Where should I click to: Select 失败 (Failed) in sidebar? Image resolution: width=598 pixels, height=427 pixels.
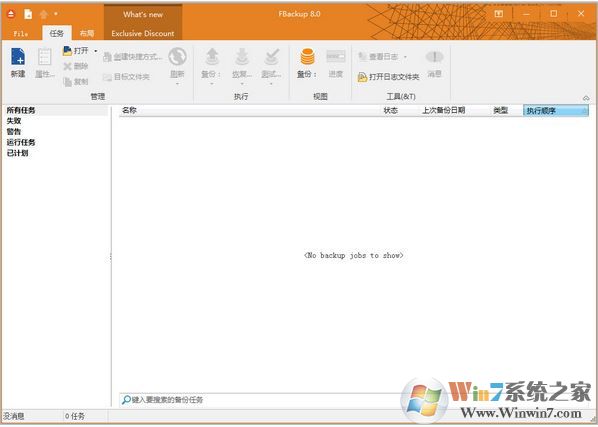point(14,121)
